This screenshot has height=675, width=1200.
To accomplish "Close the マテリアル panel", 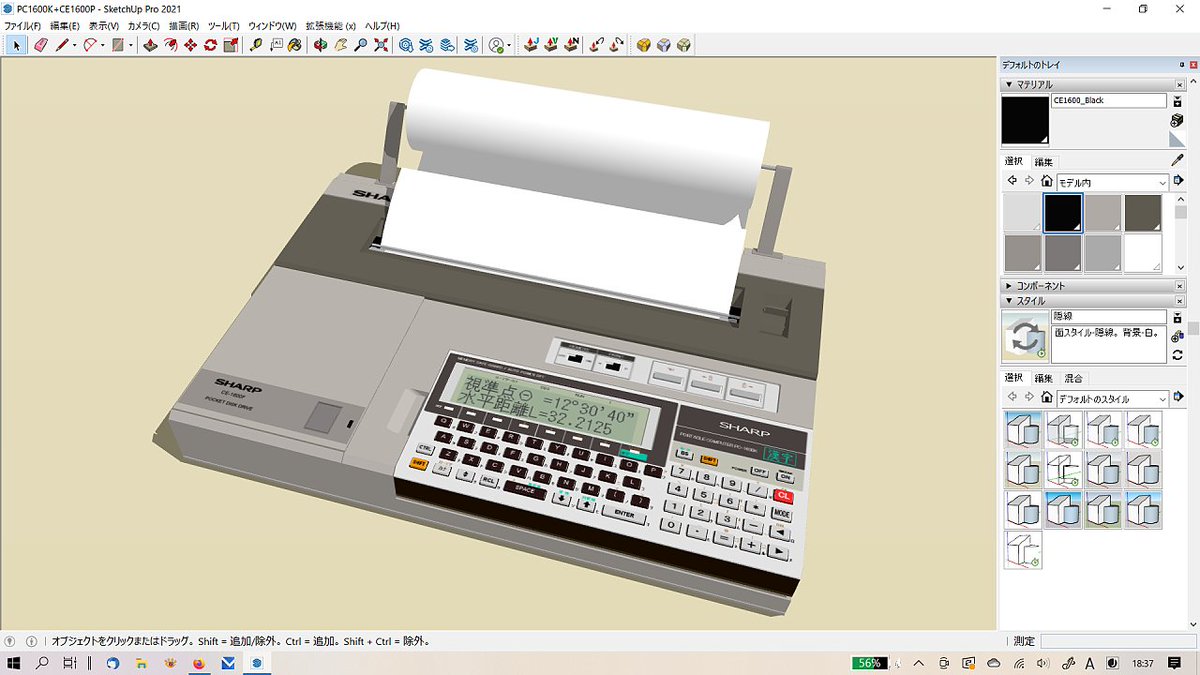I will pyautogui.click(x=1180, y=85).
